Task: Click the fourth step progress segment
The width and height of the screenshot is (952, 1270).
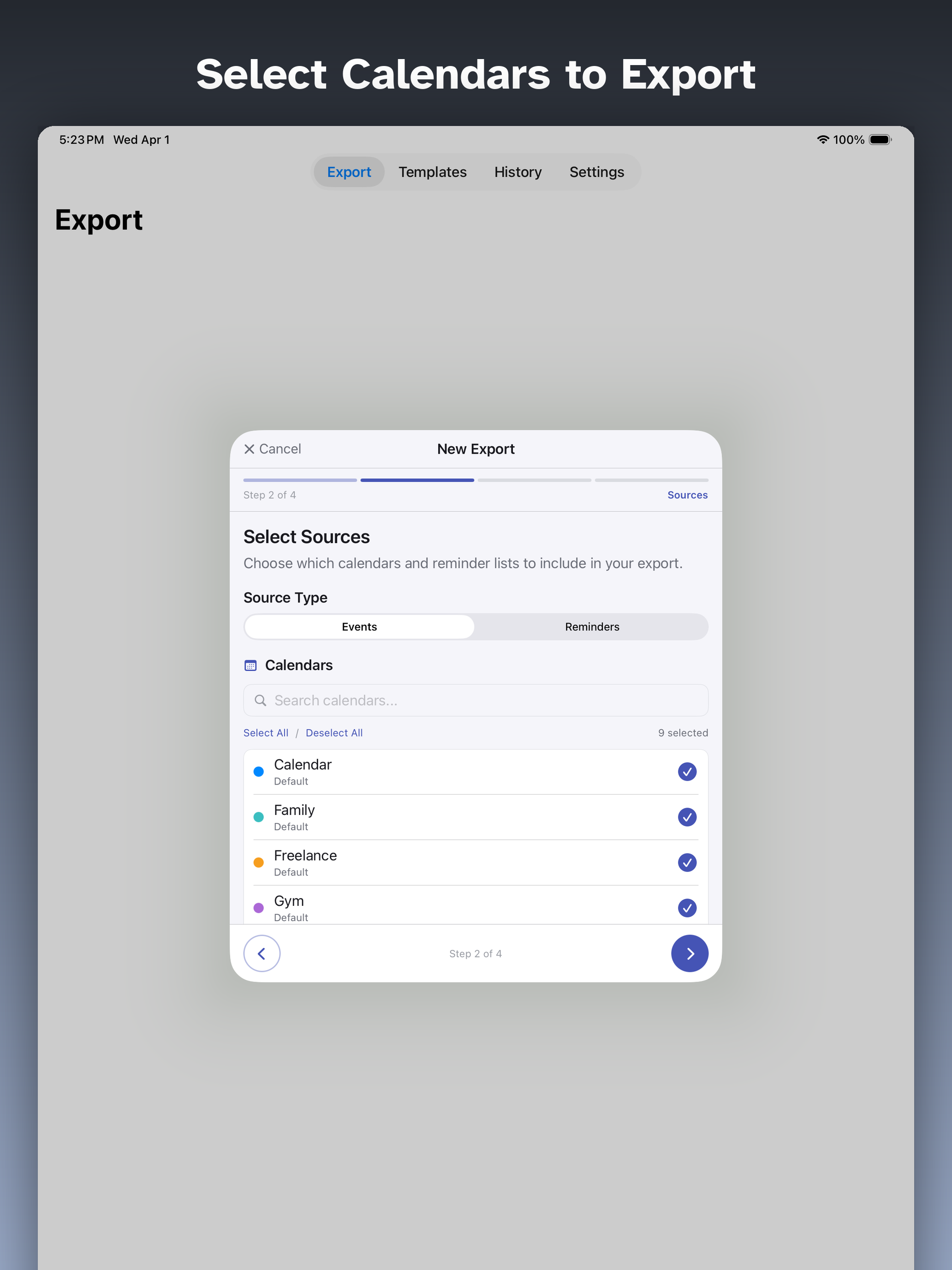Action: 651,480
